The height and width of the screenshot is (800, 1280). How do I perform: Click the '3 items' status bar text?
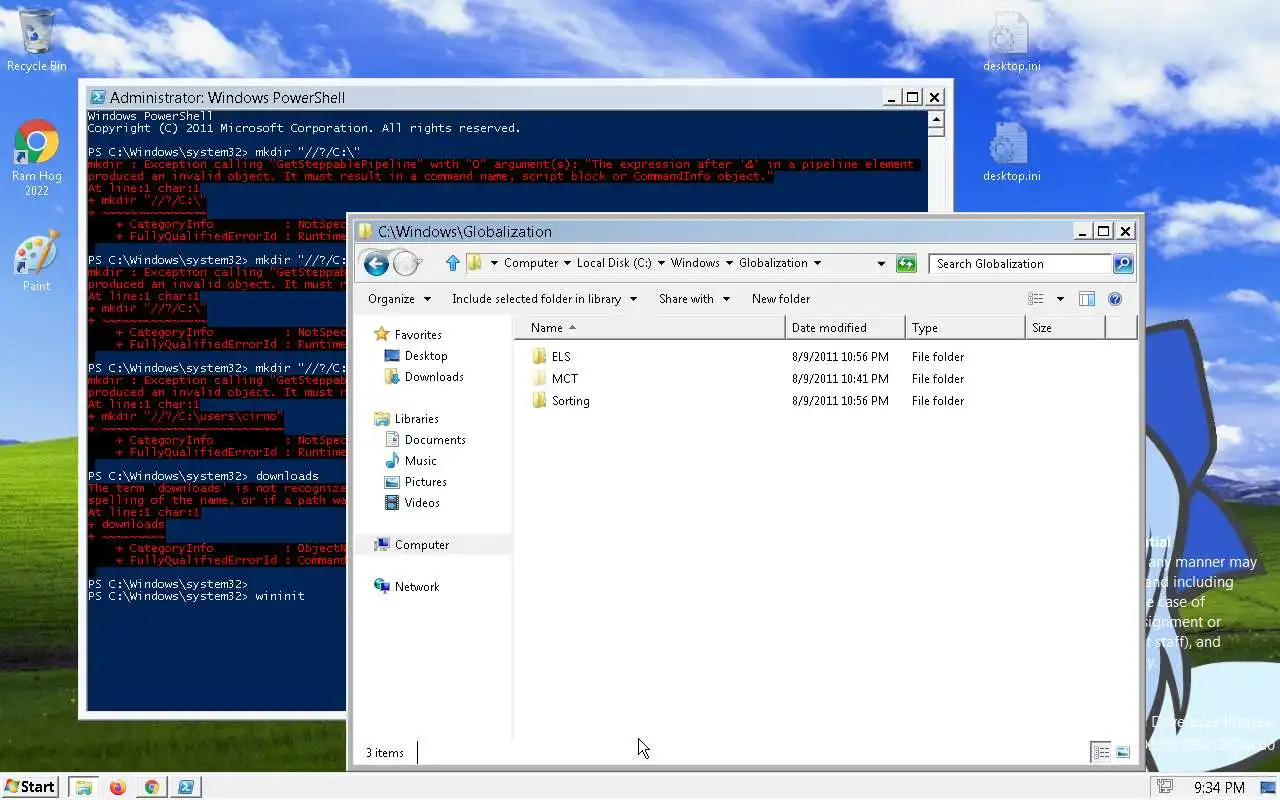tap(385, 753)
